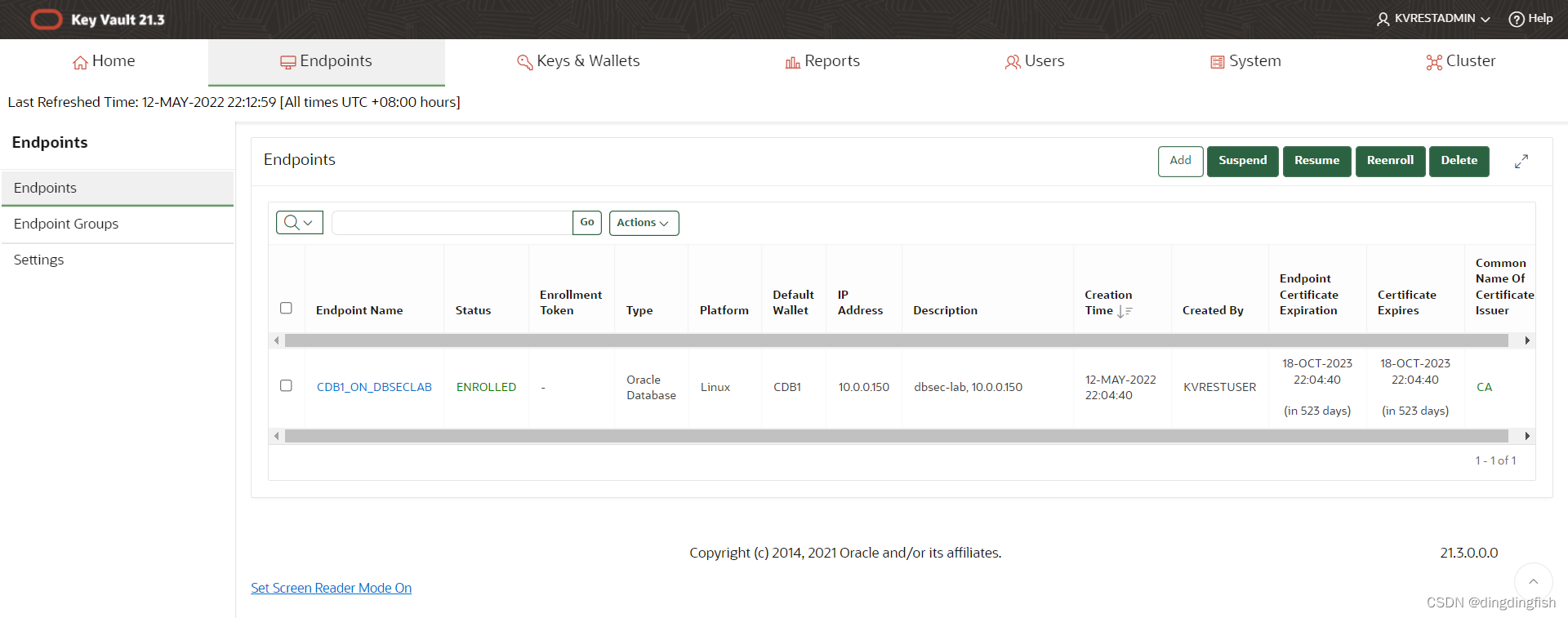Click the Enrollment Token column header
The image size is (1568, 618).
pyautogui.click(x=571, y=302)
